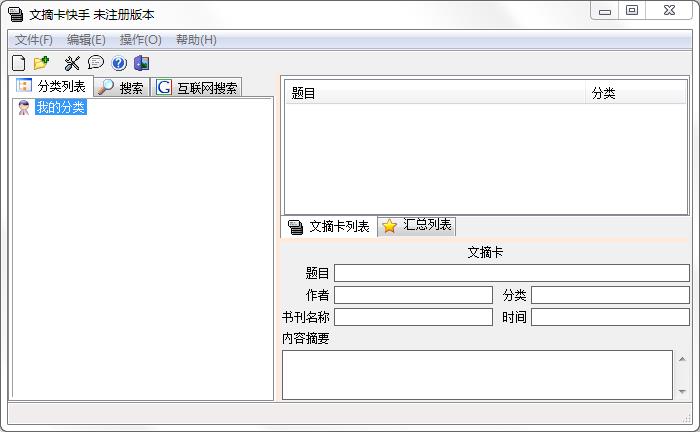Click the 题目 column header

pyautogui.click(x=435, y=93)
